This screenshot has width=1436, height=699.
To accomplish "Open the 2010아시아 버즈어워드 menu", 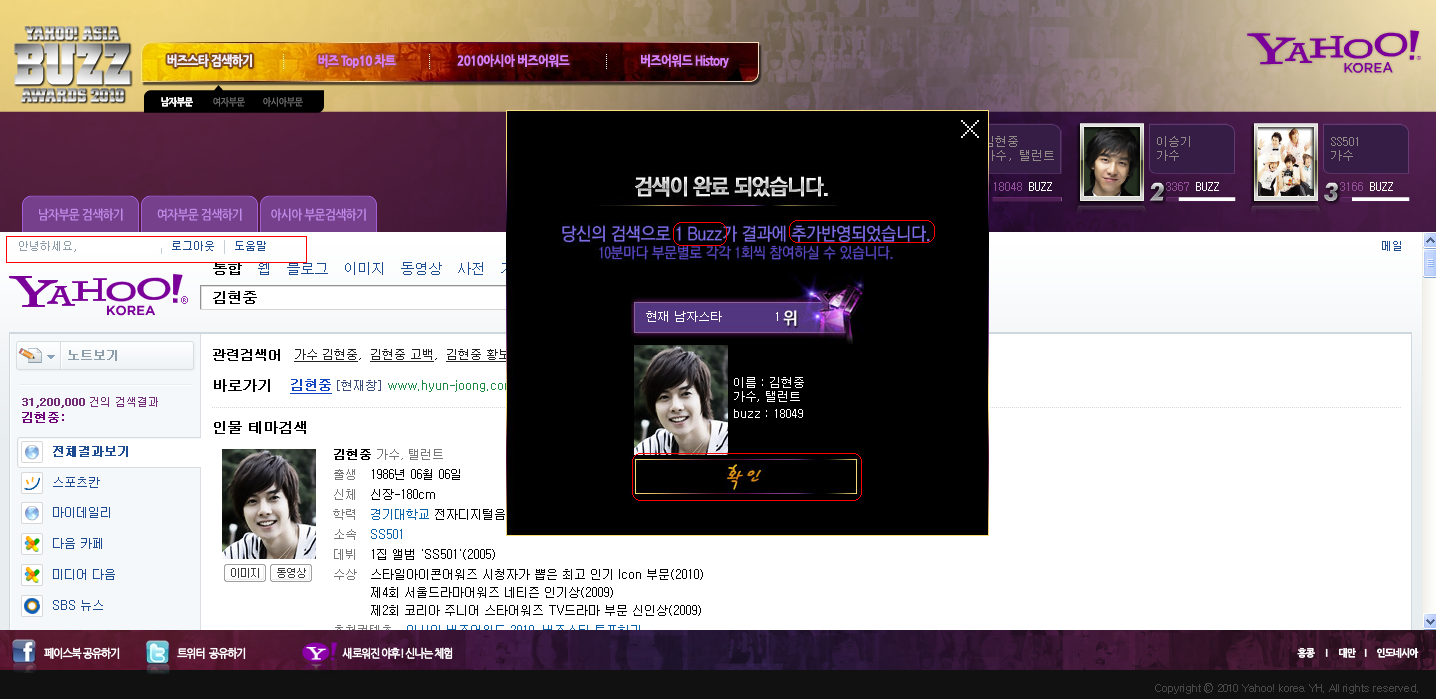I will [x=513, y=61].
